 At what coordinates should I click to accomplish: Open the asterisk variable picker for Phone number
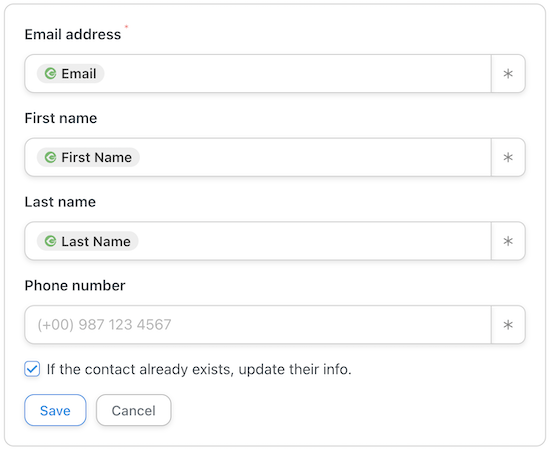click(x=508, y=325)
